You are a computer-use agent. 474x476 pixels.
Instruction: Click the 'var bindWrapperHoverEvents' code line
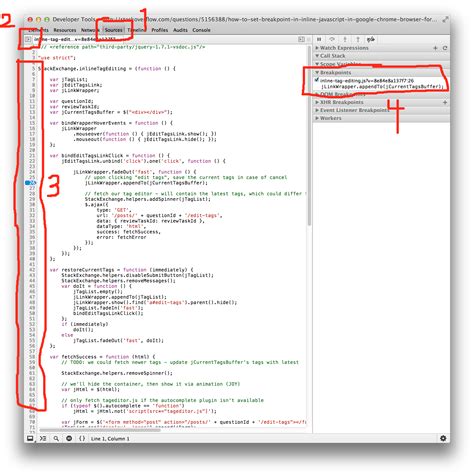[111, 123]
